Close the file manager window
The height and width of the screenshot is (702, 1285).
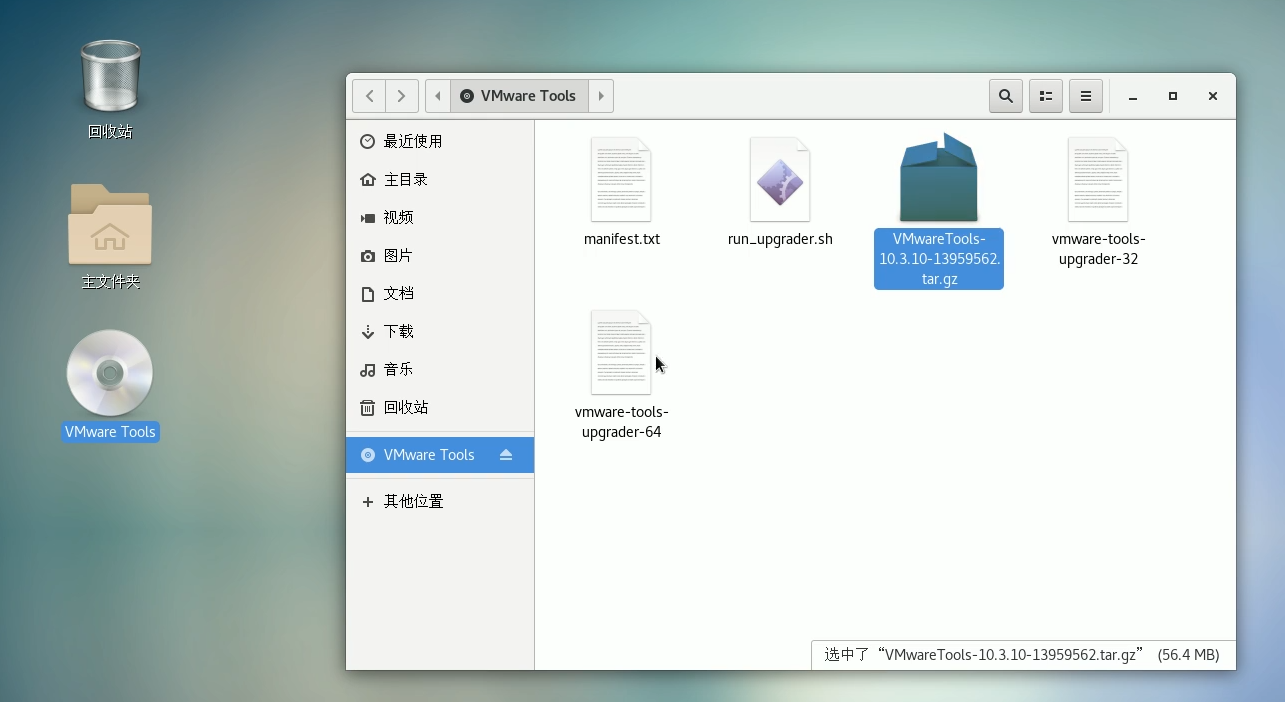[1213, 96]
